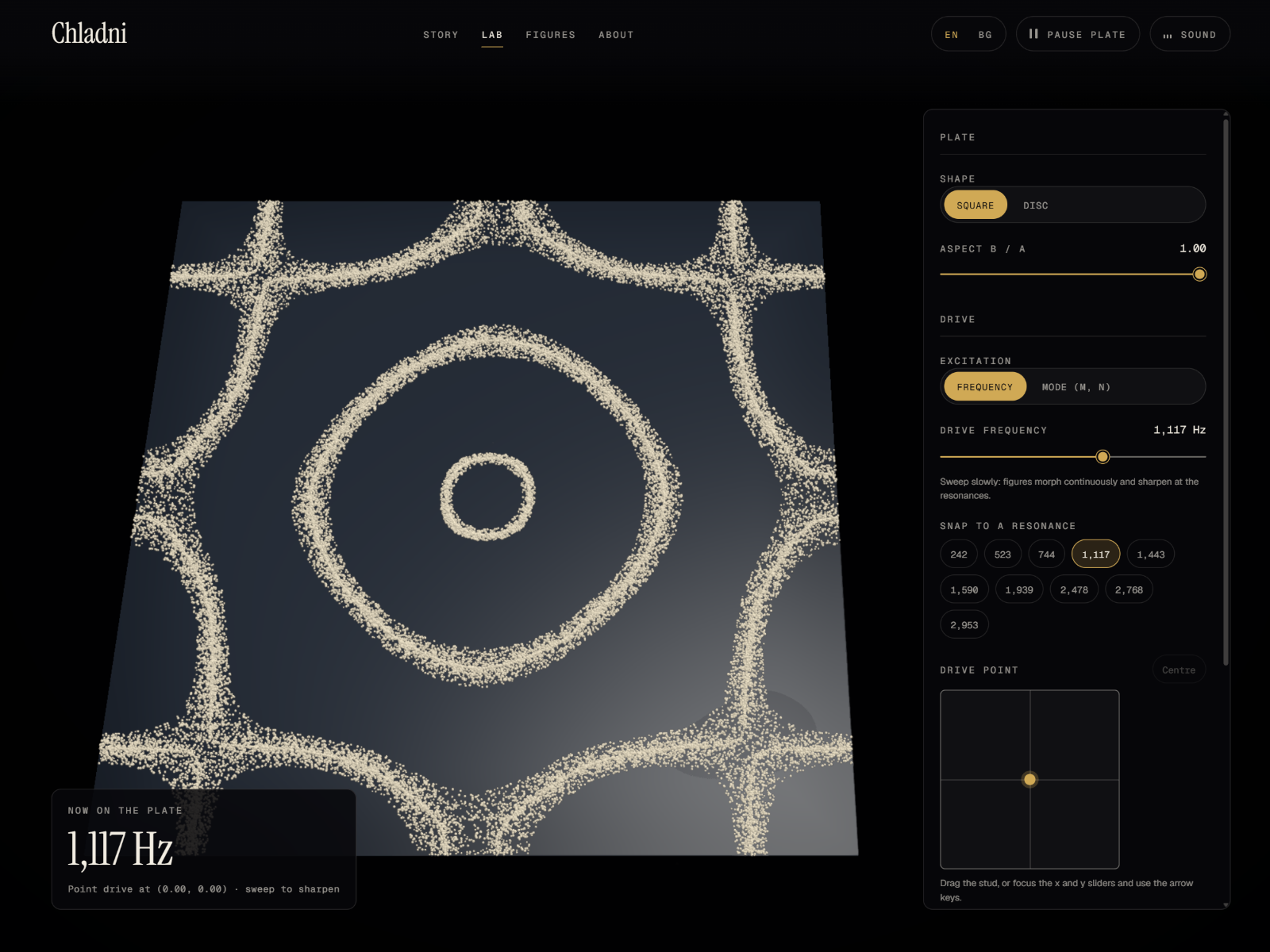Open the About page
This screenshot has width=1270, height=952.
(616, 35)
